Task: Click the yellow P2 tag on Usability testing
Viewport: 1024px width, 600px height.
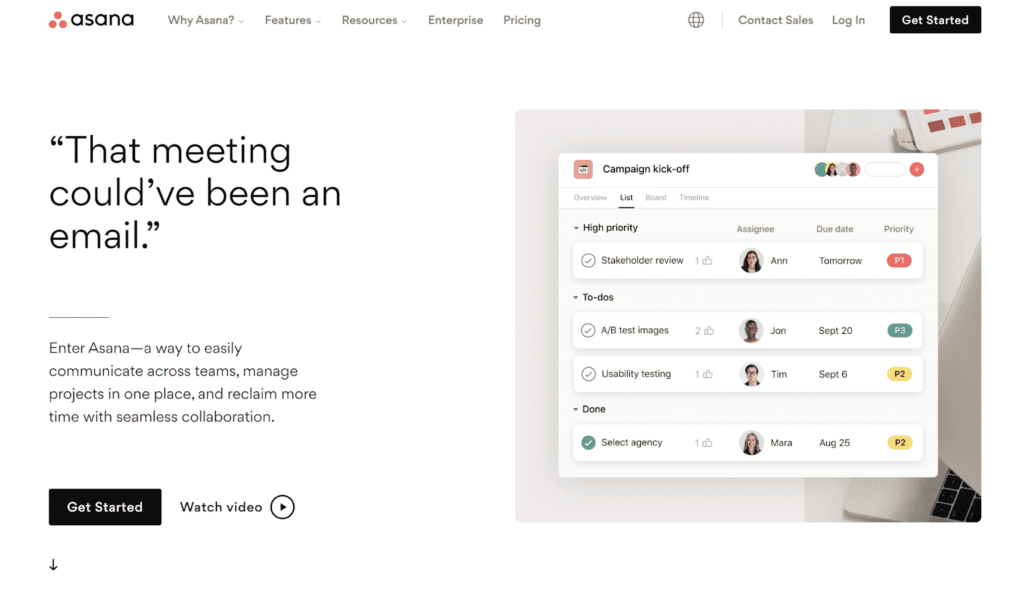Action: click(x=899, y=374)
